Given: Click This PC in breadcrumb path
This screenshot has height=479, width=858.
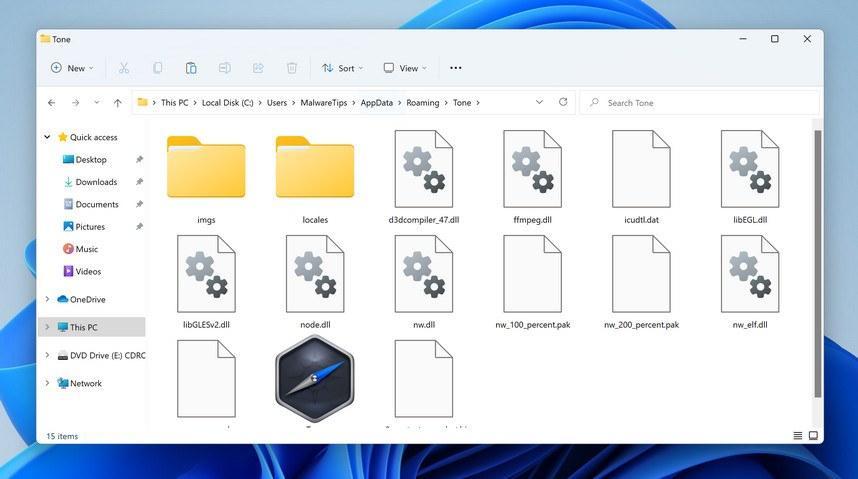Looking at the screenshot, I should [175, 102].
